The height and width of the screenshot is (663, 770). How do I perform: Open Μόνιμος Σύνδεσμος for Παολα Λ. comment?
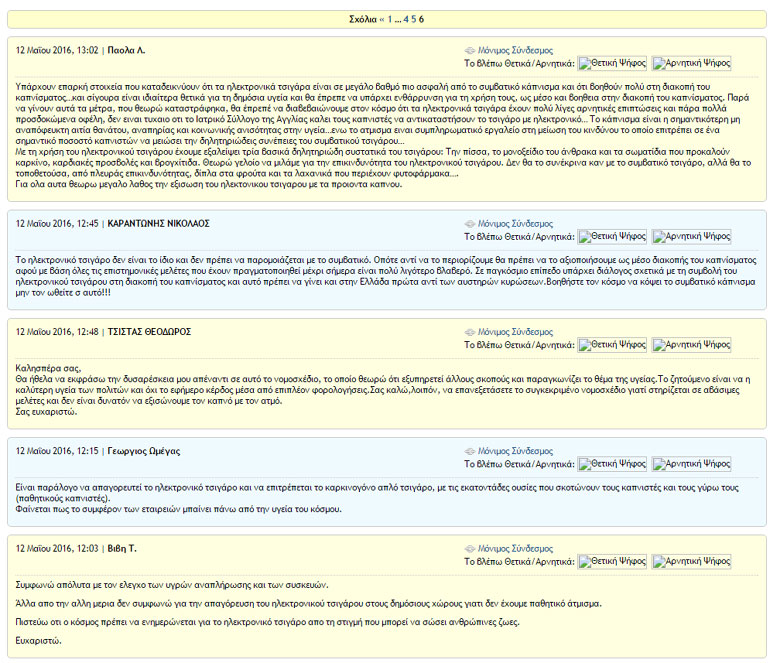tap(514, 49)
